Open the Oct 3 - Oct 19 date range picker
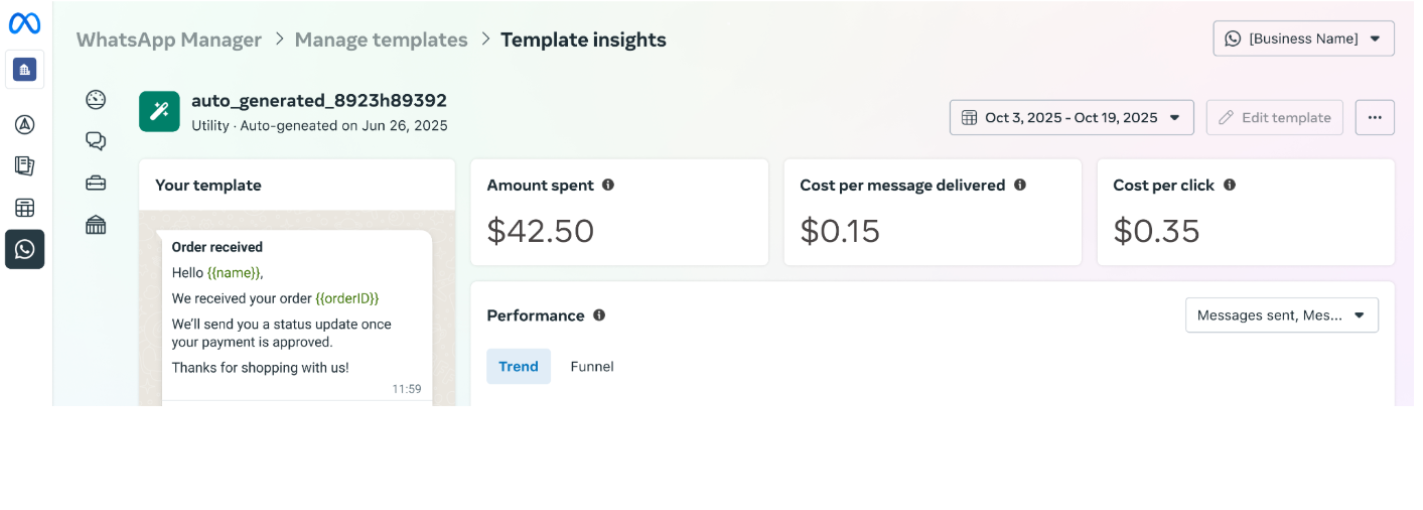 coord(1072,117)
